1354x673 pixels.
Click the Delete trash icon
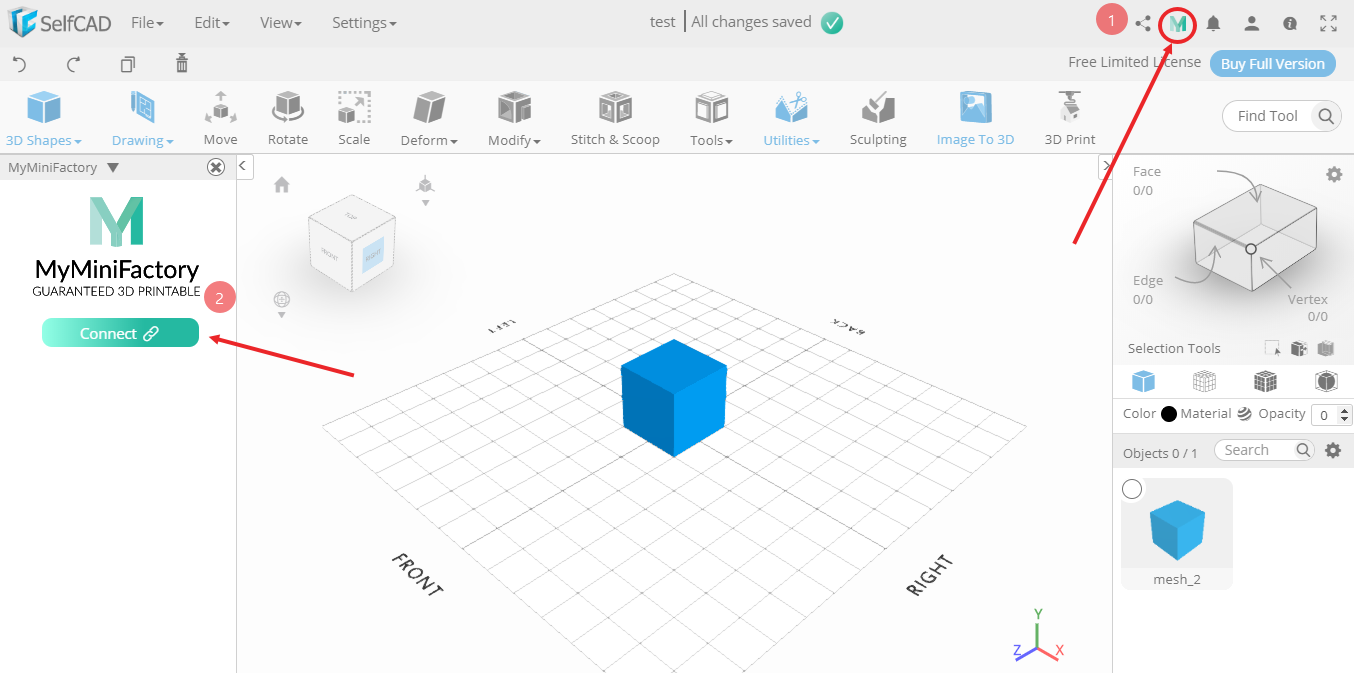tap(181, 63)
